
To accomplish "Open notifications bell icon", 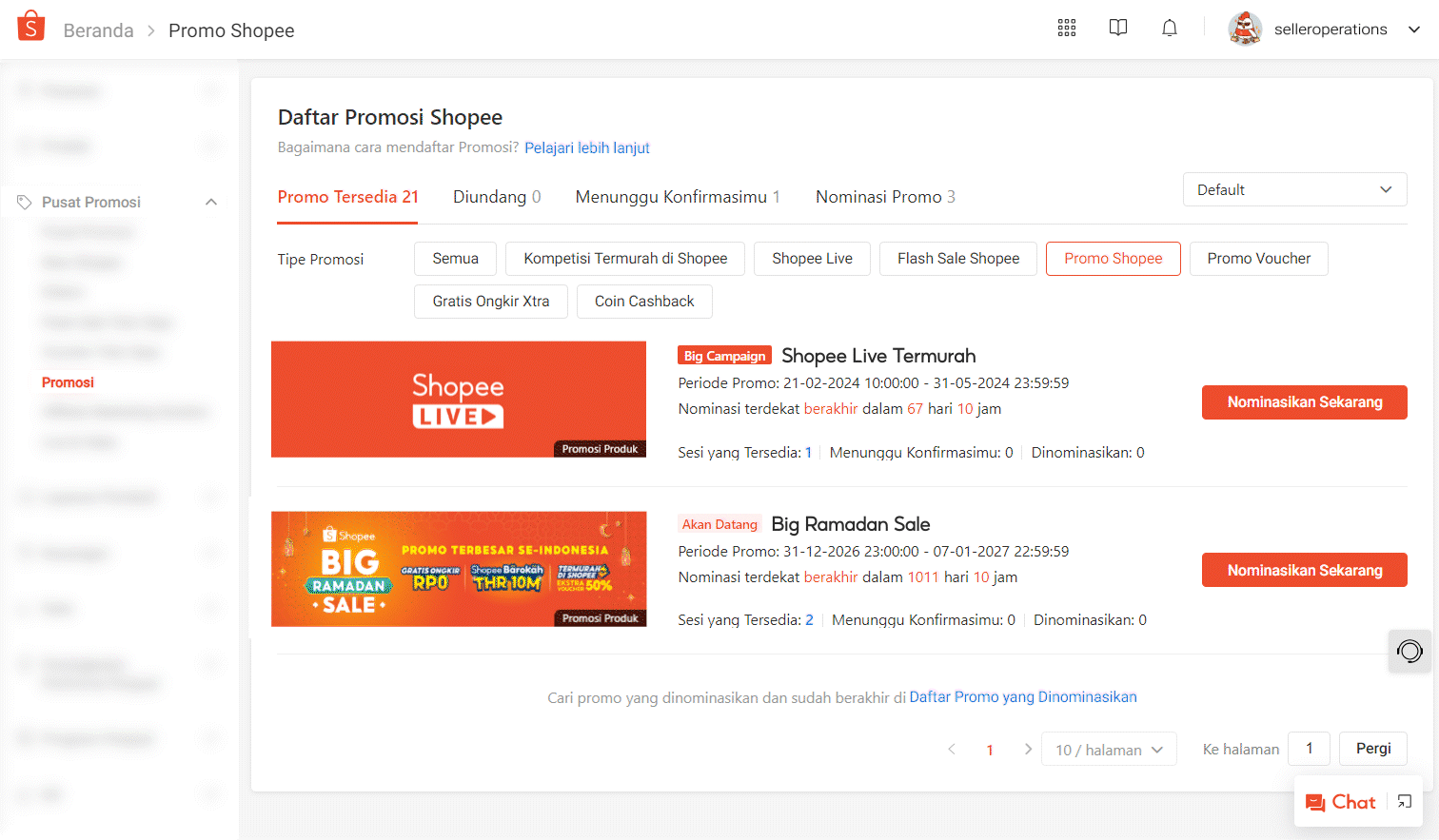I will (x=1170, y=28).
